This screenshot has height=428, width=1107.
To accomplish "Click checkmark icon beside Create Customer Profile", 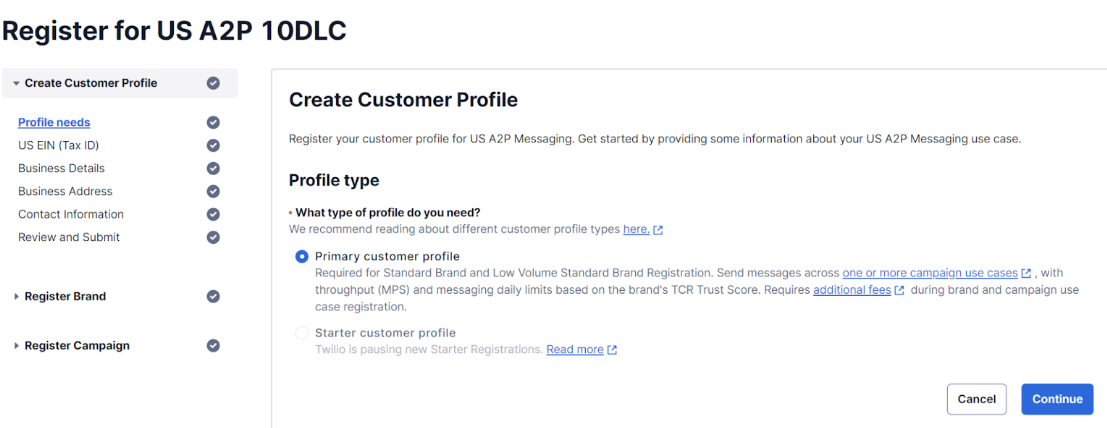I will click(213, 83).
